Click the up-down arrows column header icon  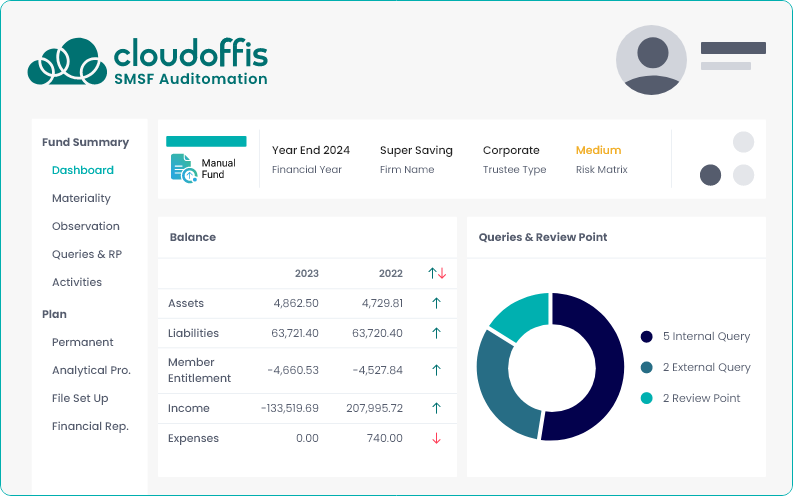(436, 273)
